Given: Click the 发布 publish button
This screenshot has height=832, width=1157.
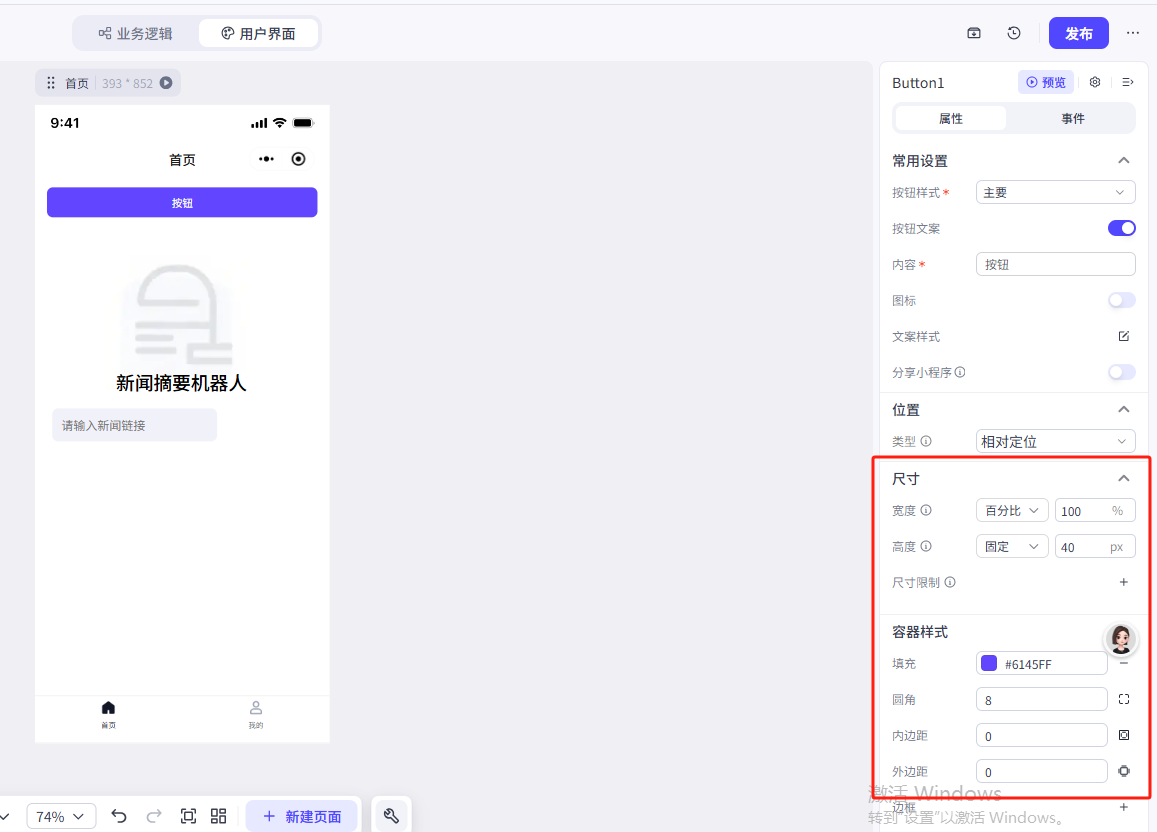Looking at the screenshot, I should pos(1078,33).
